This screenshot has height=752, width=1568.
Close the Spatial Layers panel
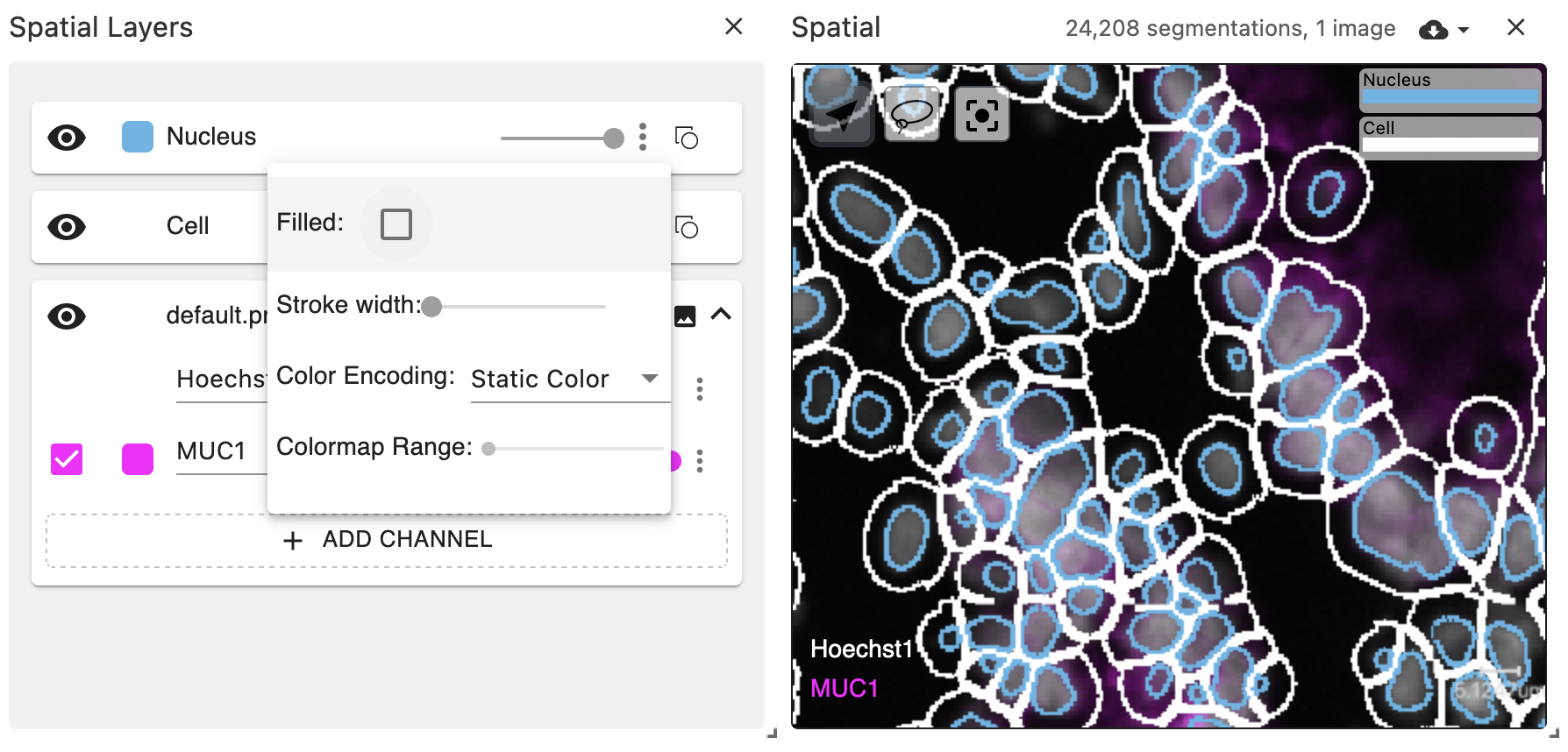733,26
